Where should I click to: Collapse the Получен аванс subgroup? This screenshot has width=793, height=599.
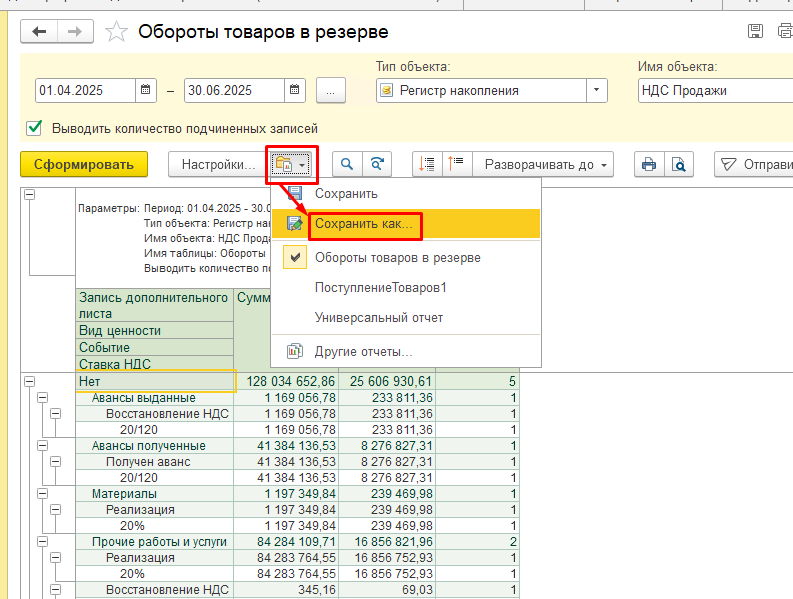tap(56, 461)
